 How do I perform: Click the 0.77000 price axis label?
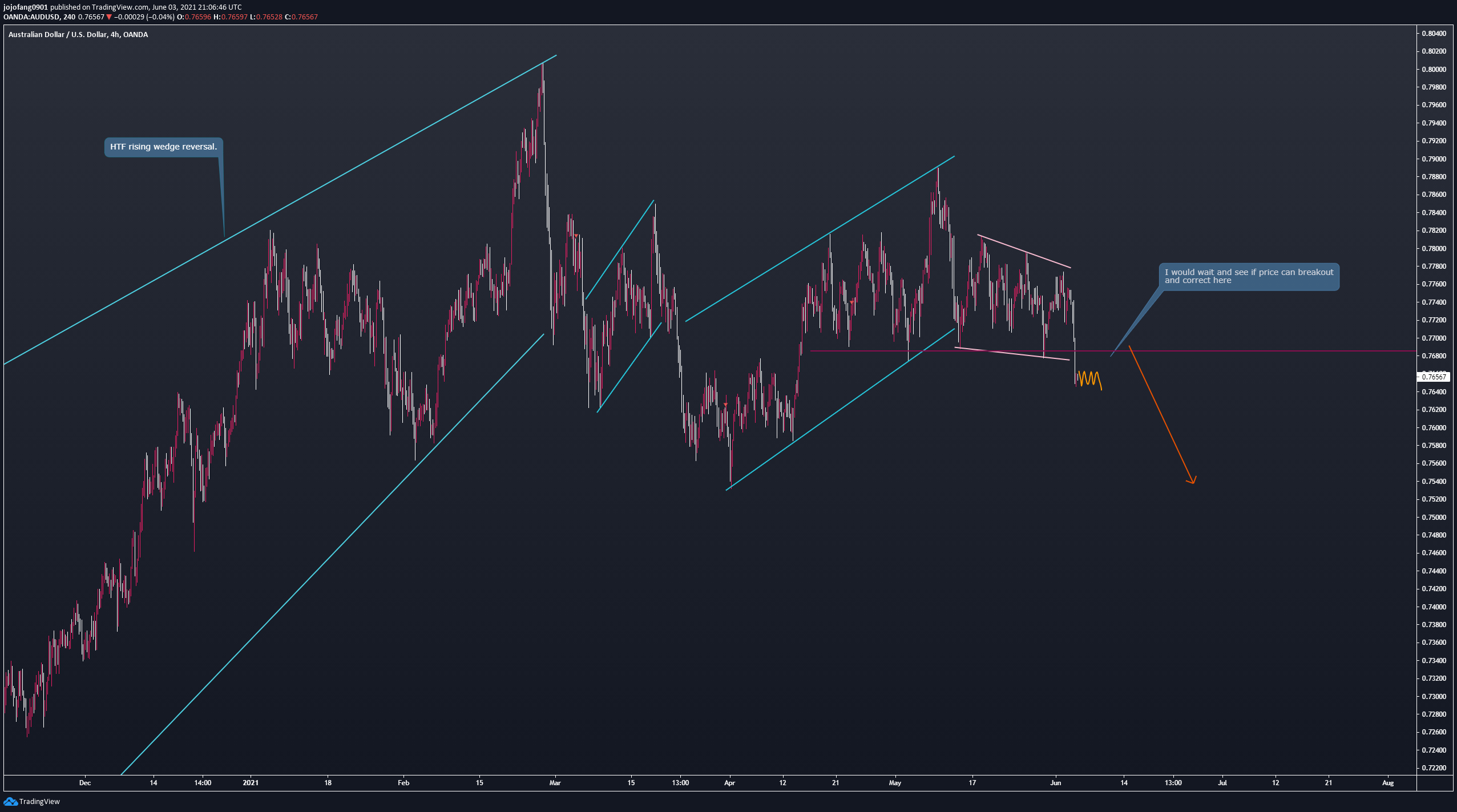click(x=1434, y=338)
